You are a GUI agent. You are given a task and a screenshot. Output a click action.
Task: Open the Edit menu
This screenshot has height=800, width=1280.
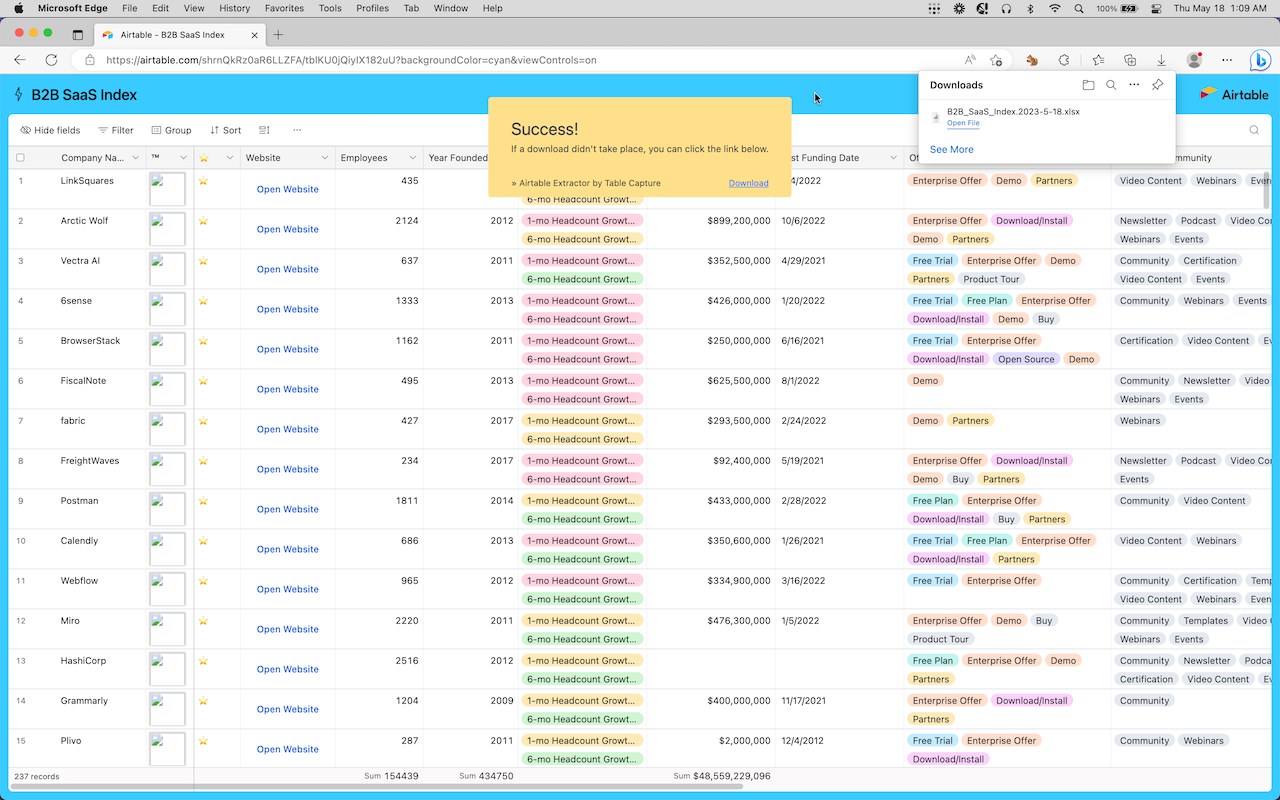160,8
